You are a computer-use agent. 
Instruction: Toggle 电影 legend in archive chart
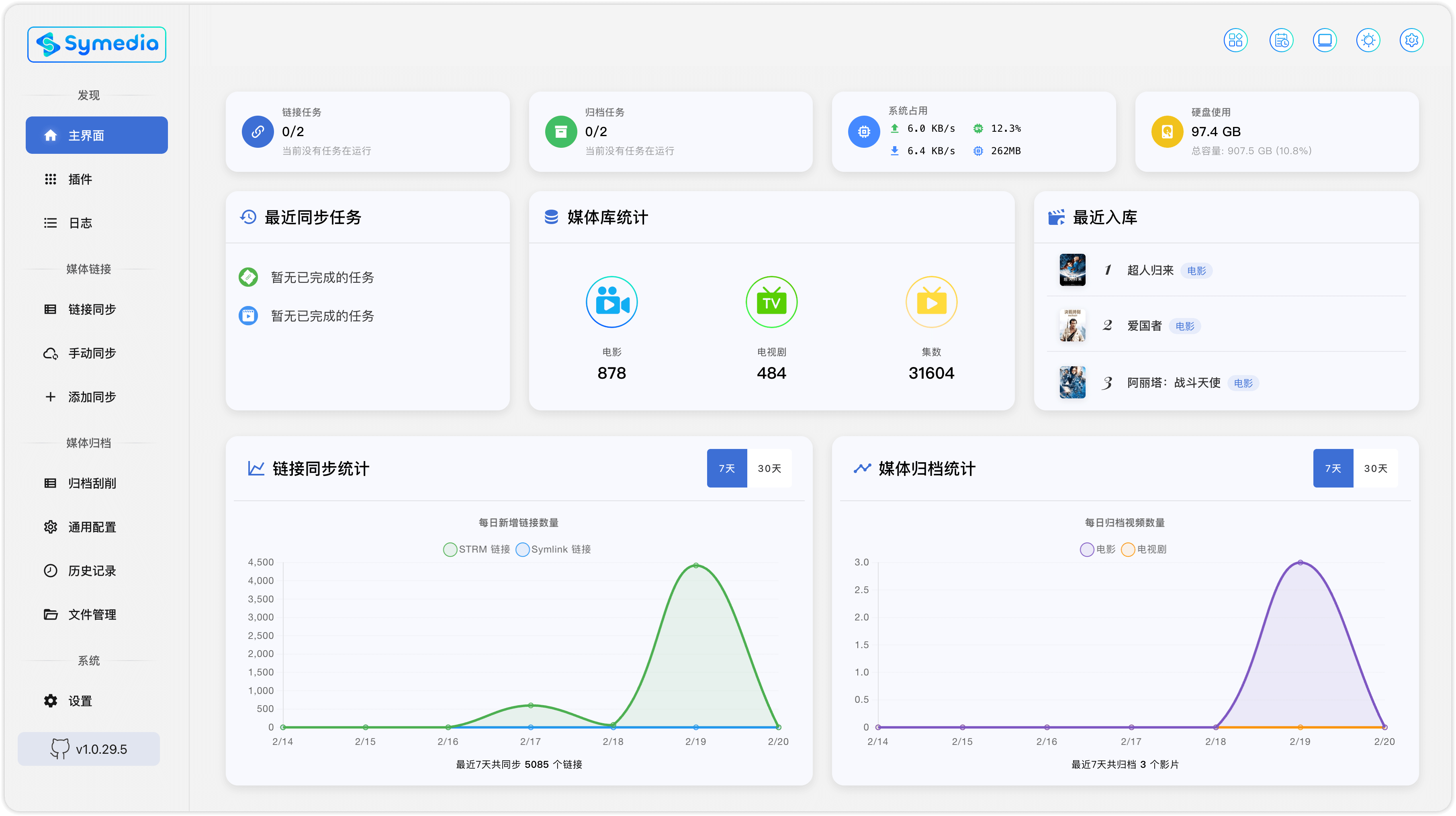pos(1098,549)
